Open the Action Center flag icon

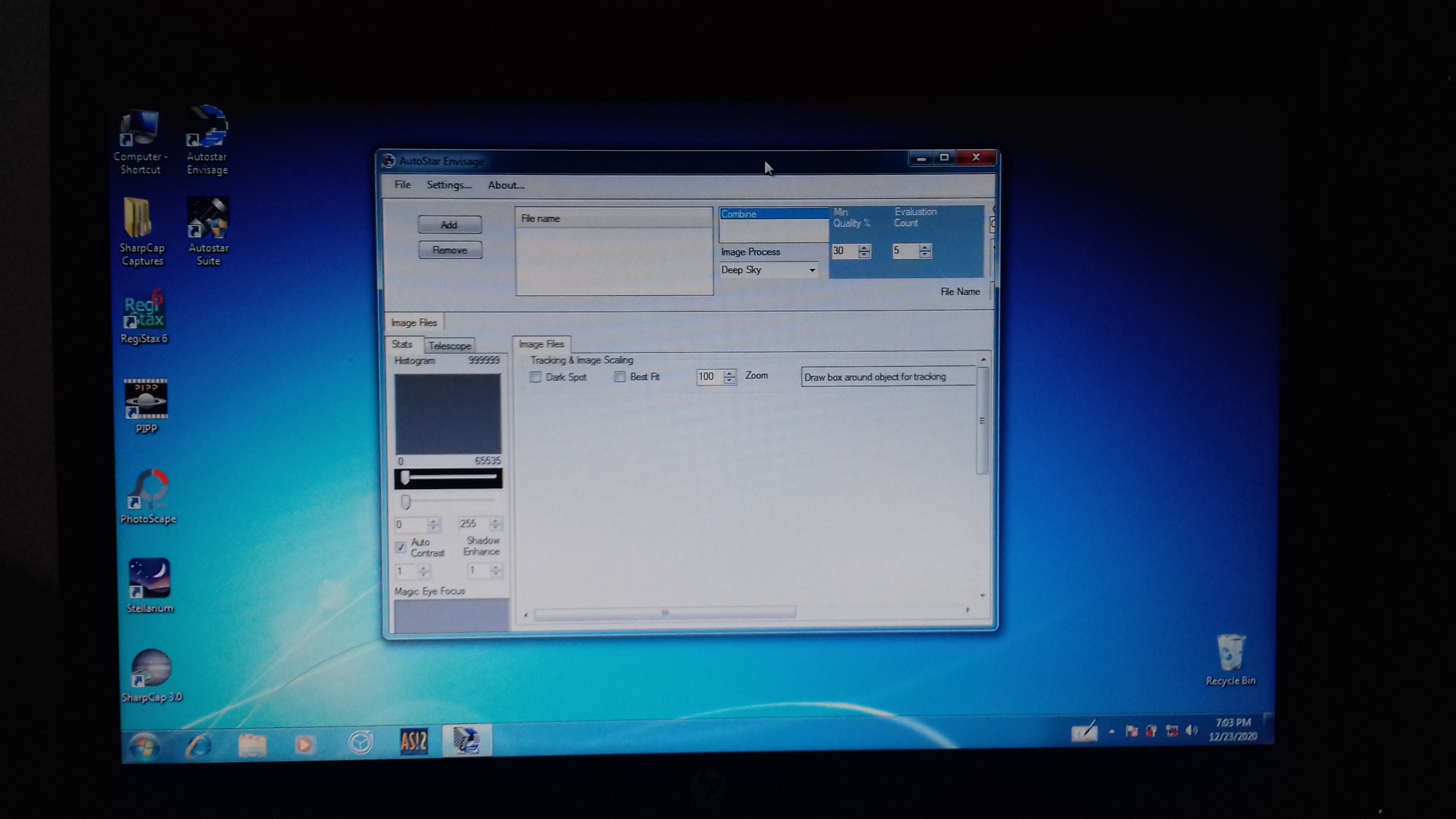[1132, 731]
